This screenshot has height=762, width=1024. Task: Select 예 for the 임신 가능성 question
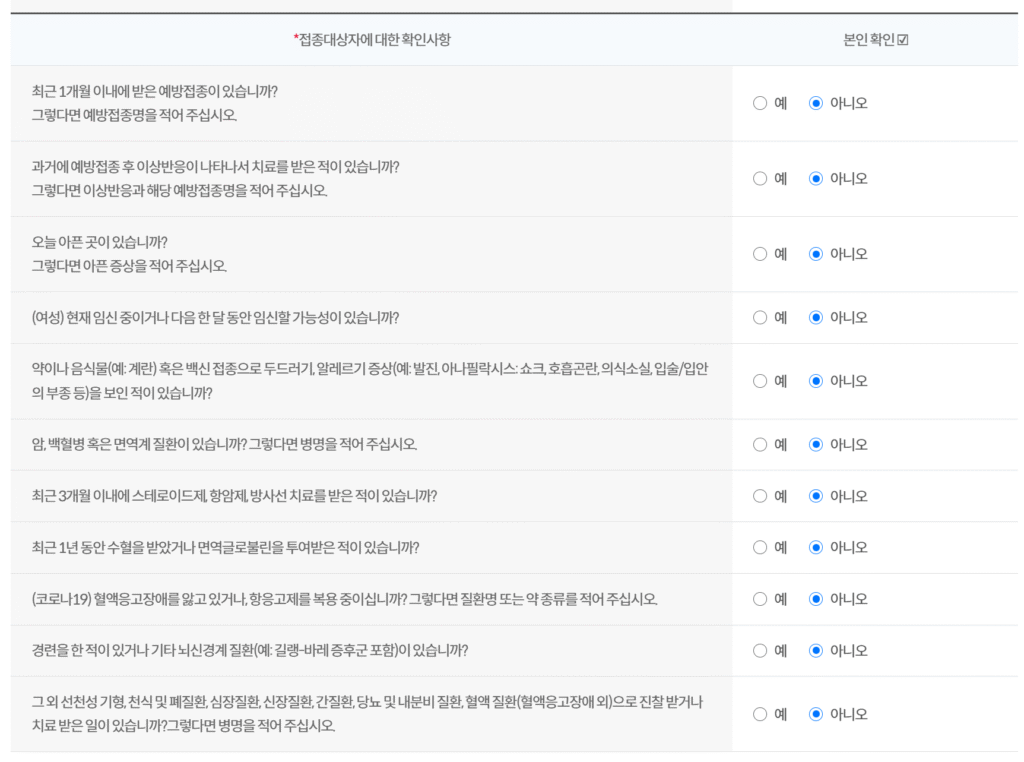click(x=760, y=318)
